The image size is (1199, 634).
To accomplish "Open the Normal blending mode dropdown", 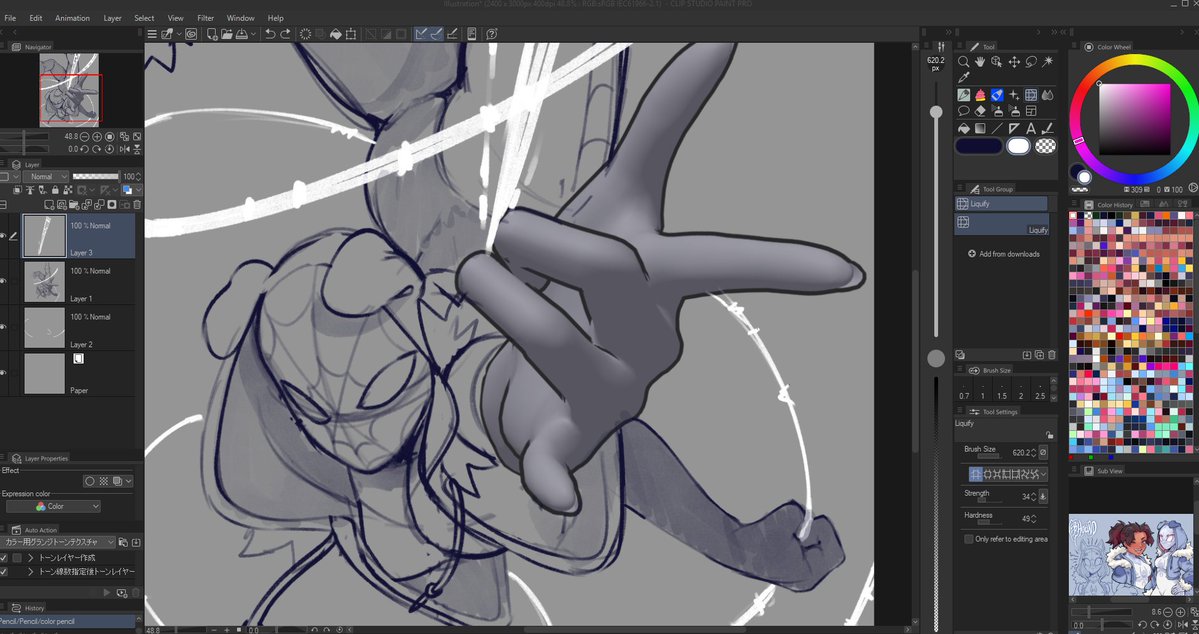I will pos(45,177).
